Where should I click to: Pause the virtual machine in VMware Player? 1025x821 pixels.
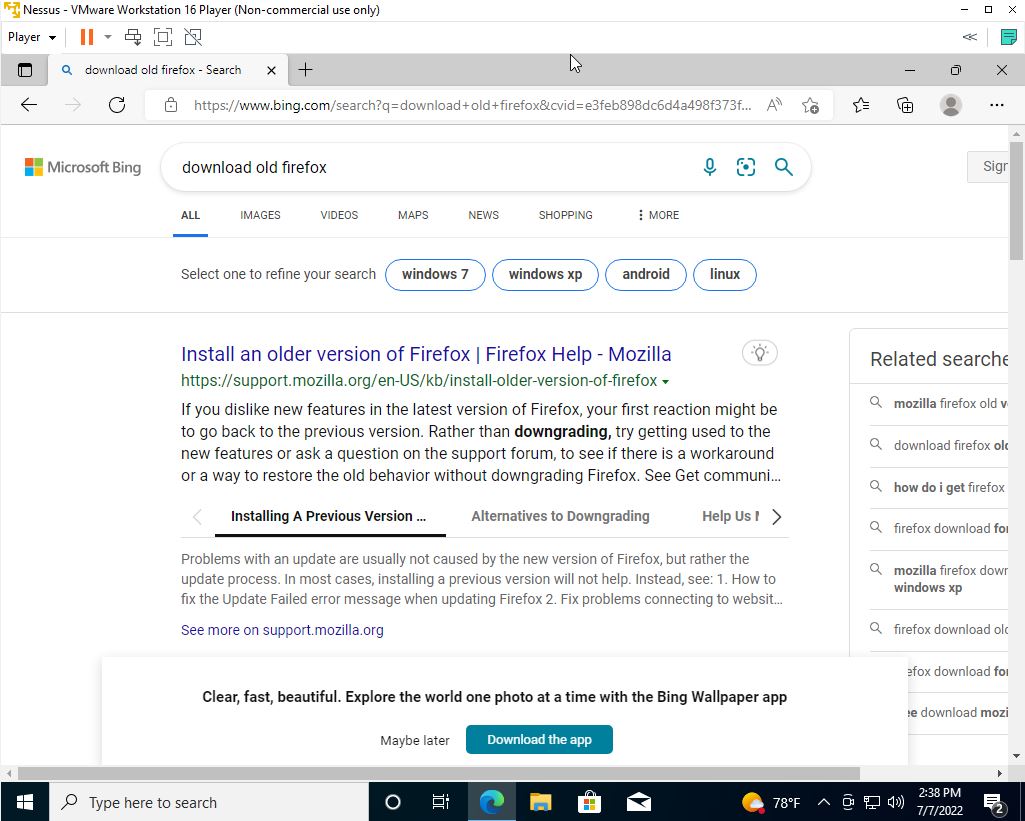tap(86, 37)
